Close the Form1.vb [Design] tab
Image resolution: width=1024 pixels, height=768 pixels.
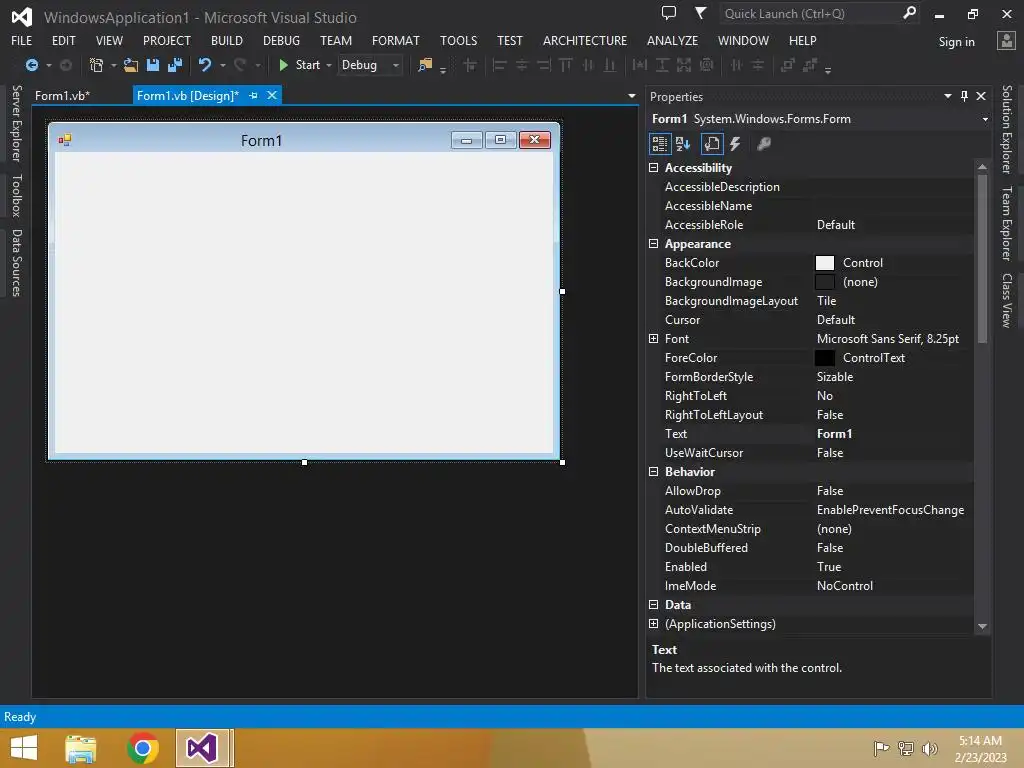point(272,95)
